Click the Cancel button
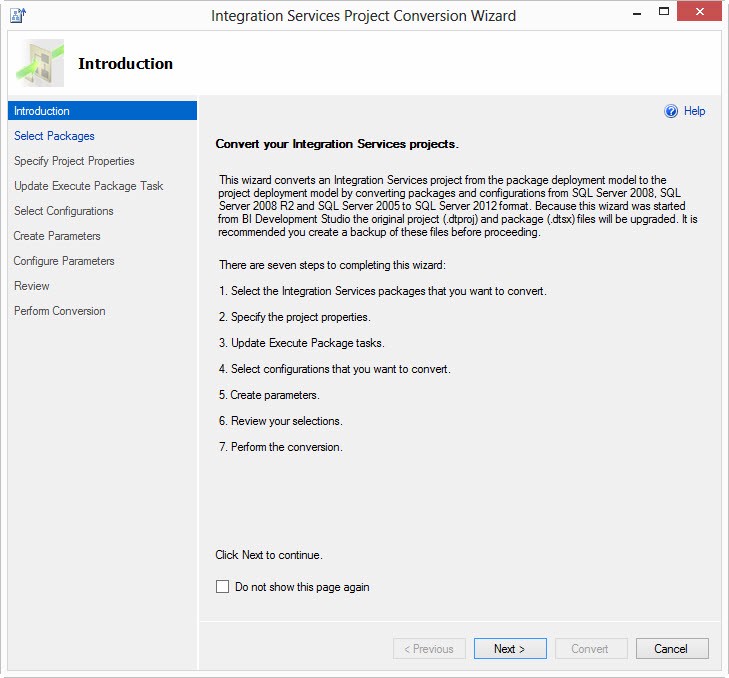 pos(671,649)
